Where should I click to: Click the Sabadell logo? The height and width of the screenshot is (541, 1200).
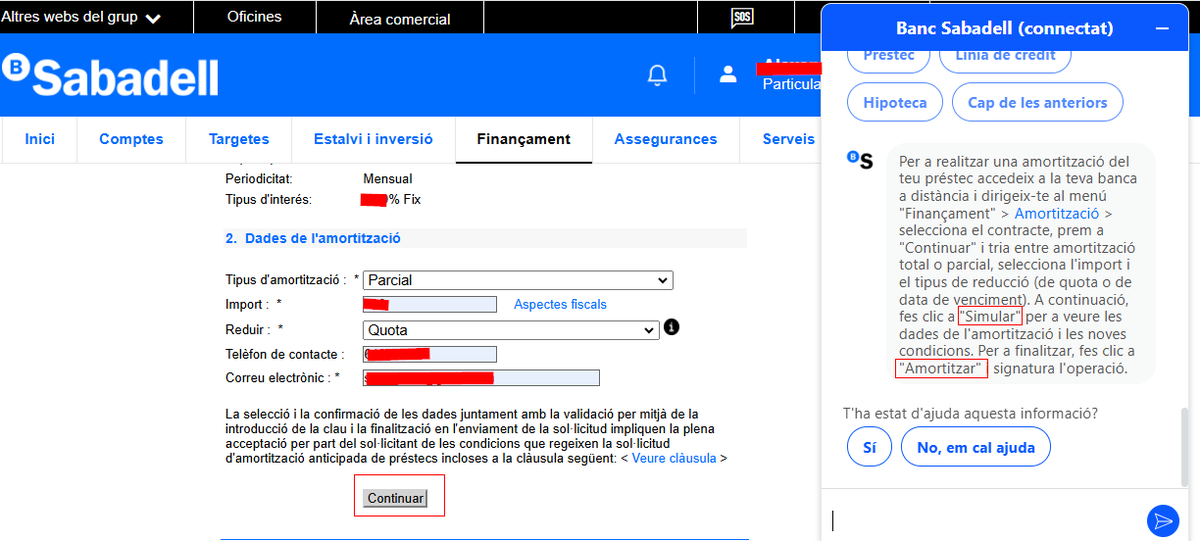pos(110,75)
